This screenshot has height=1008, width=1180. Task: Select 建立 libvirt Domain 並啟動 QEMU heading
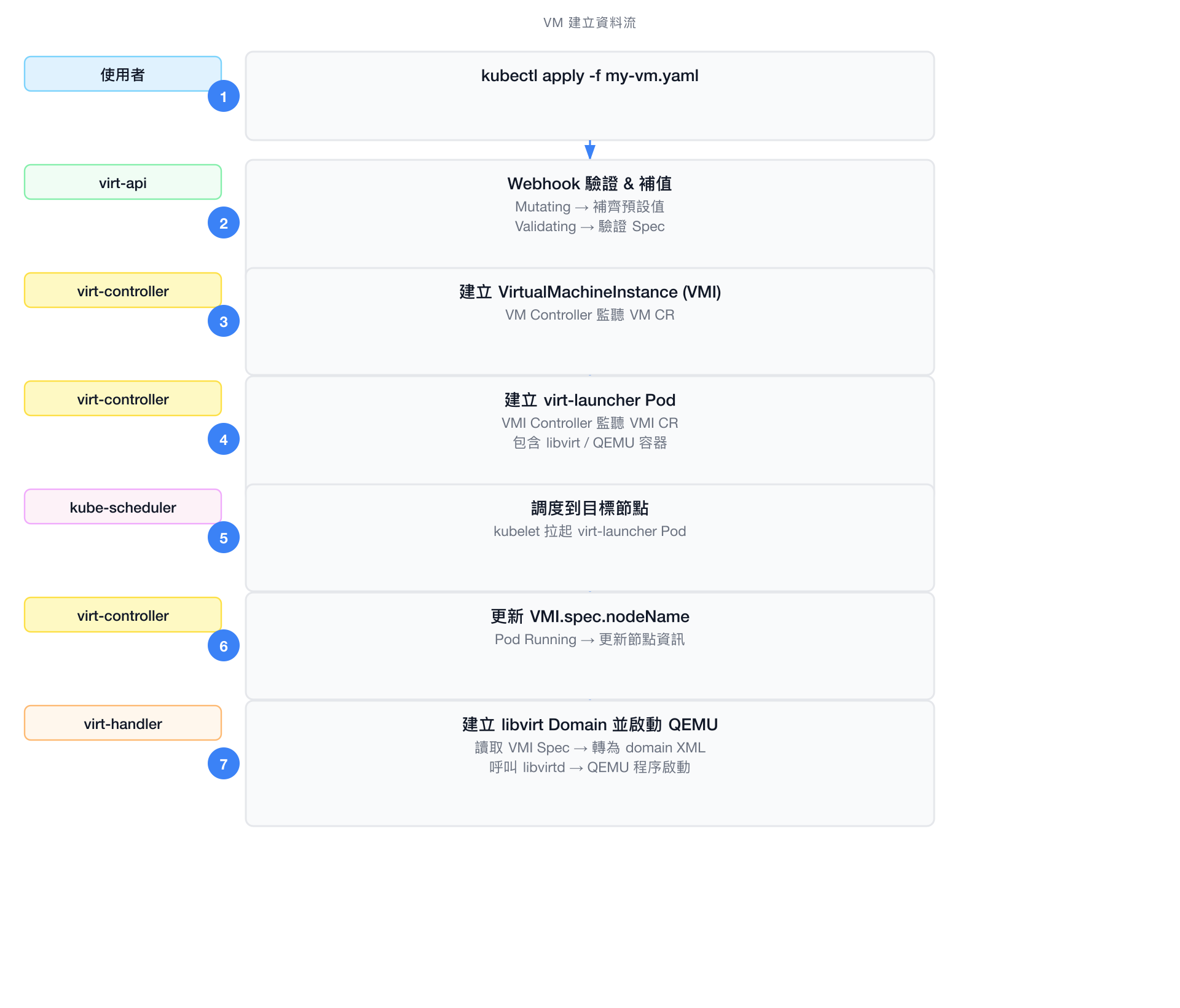pyautogui.click(x=590, y=725)
